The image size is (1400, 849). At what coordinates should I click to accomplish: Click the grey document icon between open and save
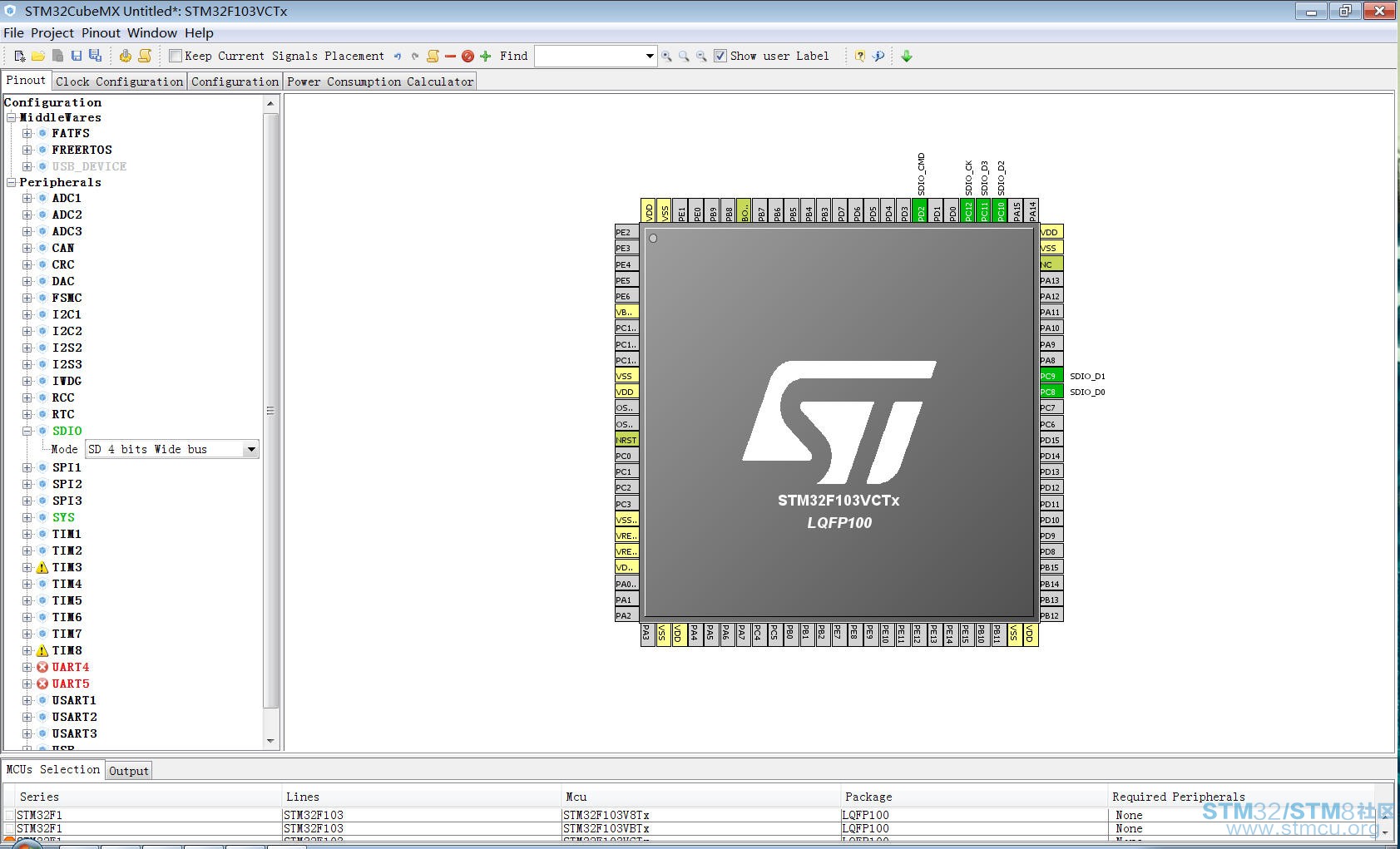[x=57, y=56]
